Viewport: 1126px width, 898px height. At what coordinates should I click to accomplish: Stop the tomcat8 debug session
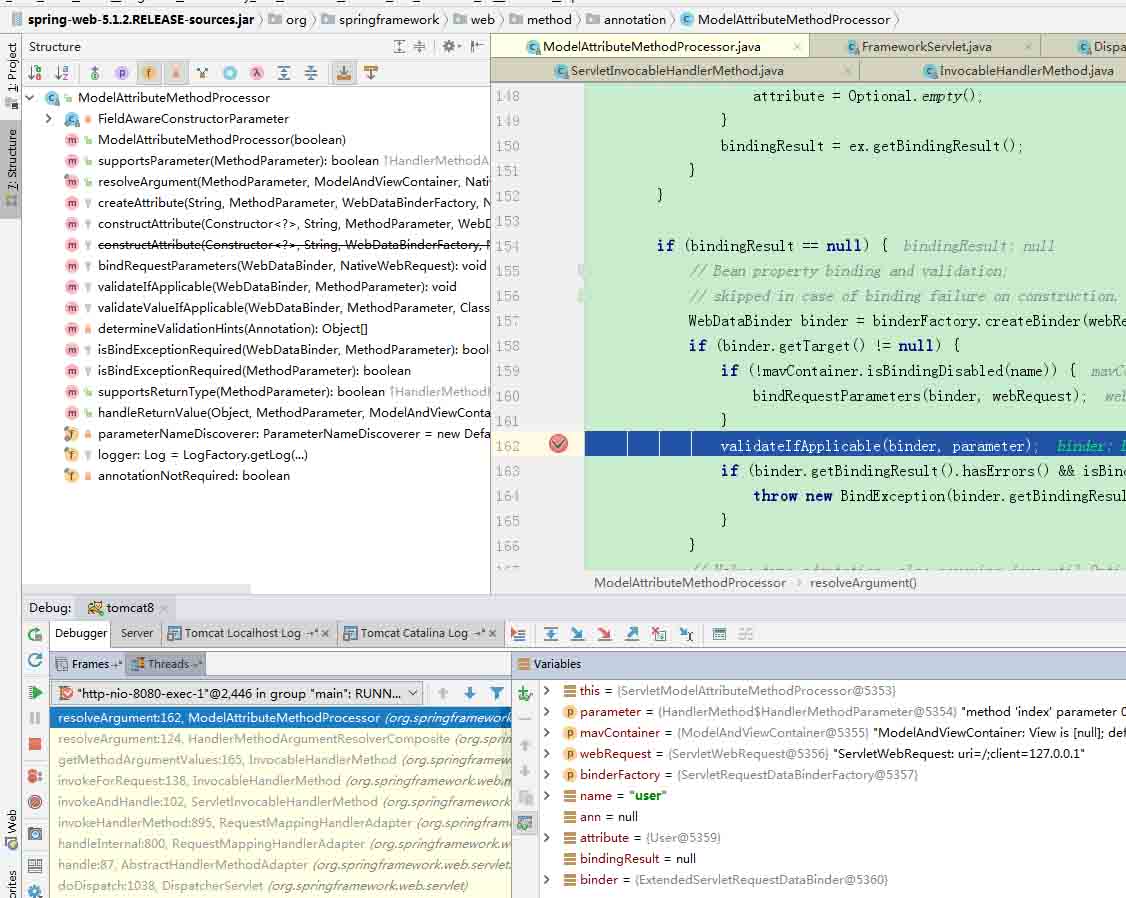[x=33, y=744]
